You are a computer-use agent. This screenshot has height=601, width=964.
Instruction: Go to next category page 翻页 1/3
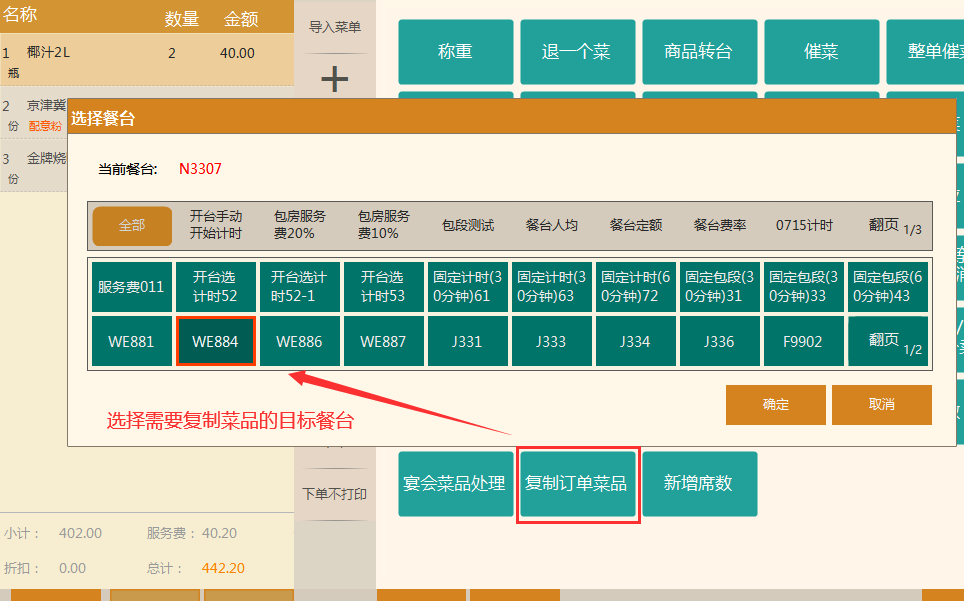point(894,226)
